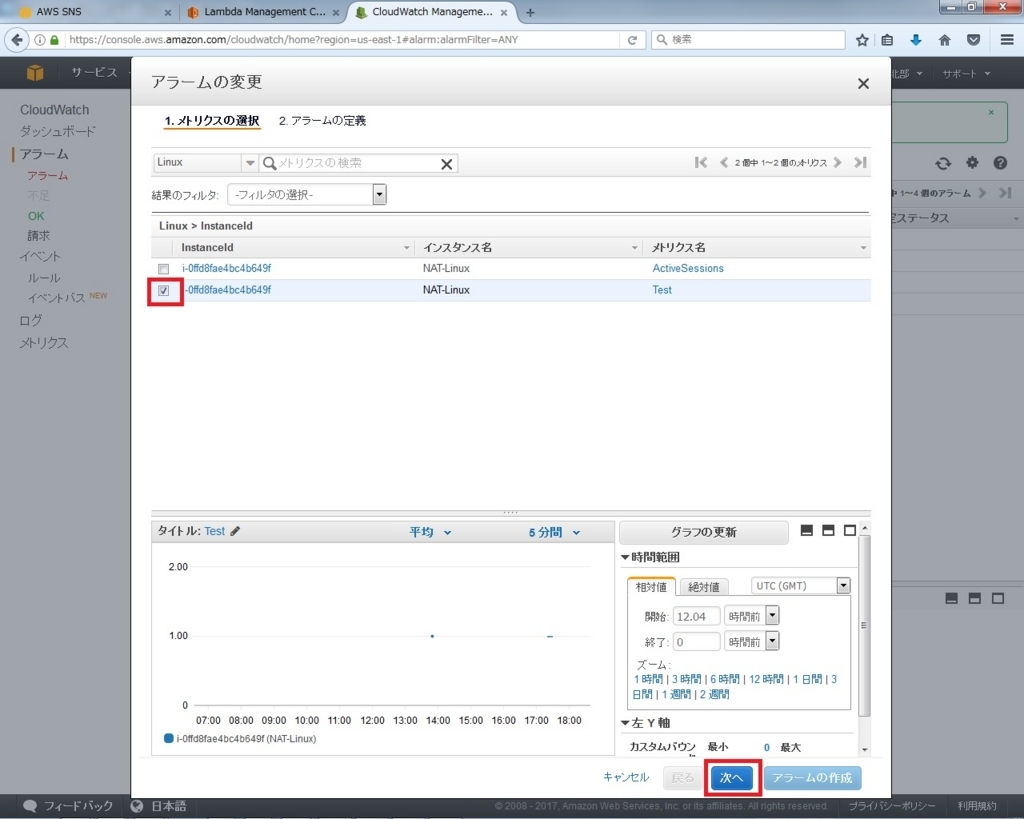Viewport: 1024px width, 819px height.
Task: Open the 5 分間 period dropdown
Action: tap(554, 532)
